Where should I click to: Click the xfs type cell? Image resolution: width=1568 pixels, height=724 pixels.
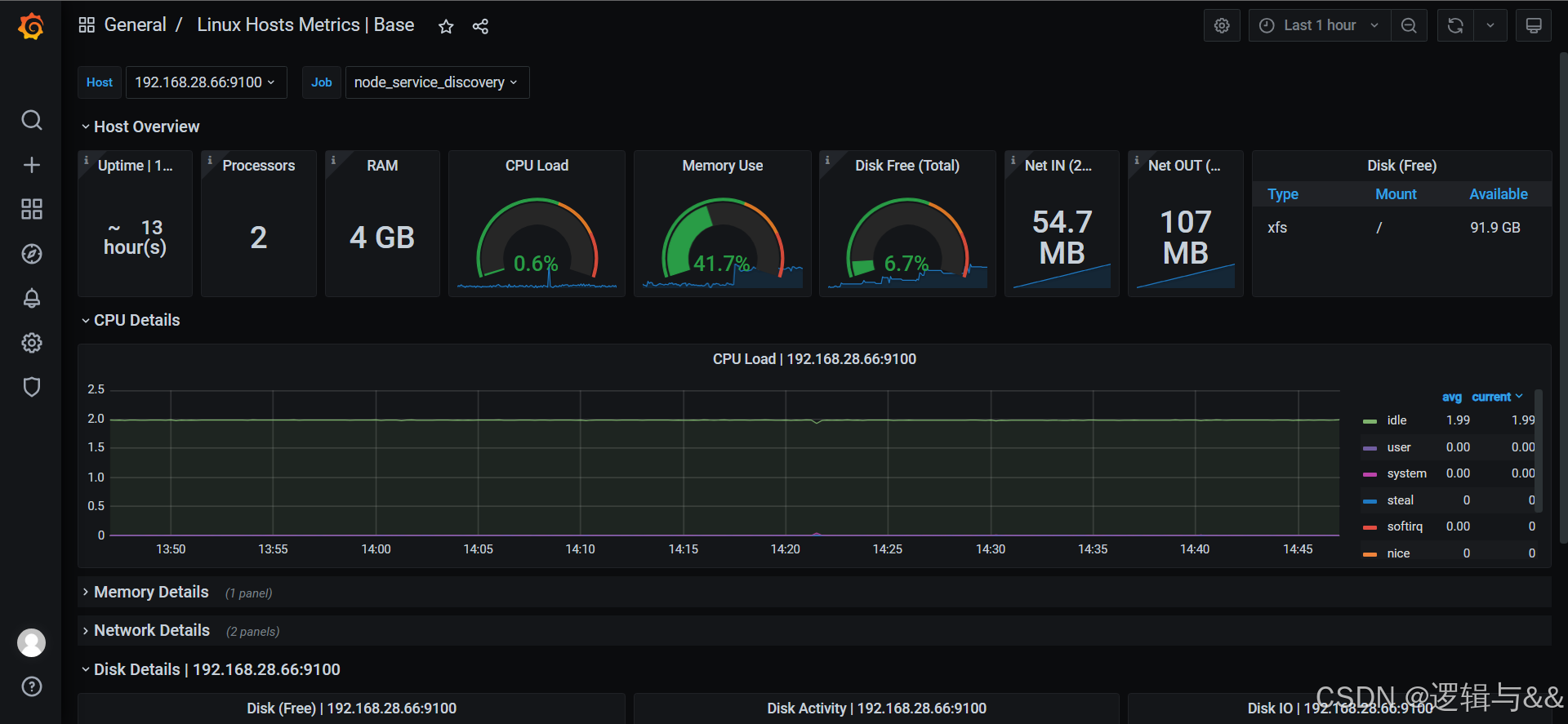(x=1277, y=228)
